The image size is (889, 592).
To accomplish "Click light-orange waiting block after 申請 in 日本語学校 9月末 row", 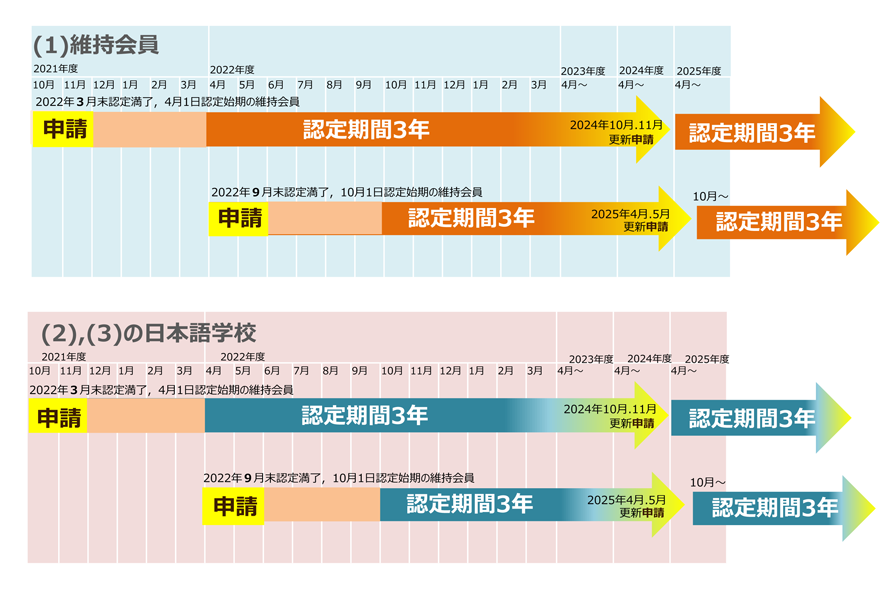I will coord(322,505).
